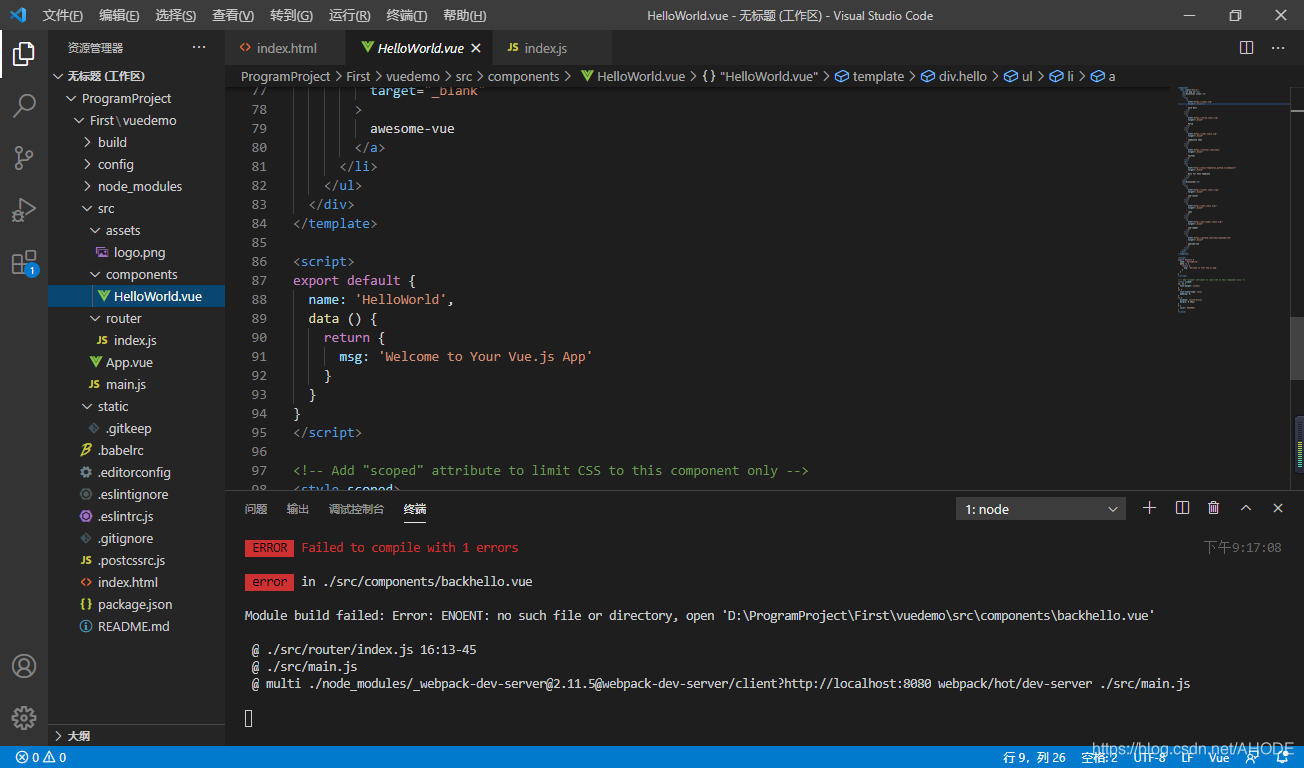
Task: Click the terminal input cursor line
Action: click(x=249, y=718)
